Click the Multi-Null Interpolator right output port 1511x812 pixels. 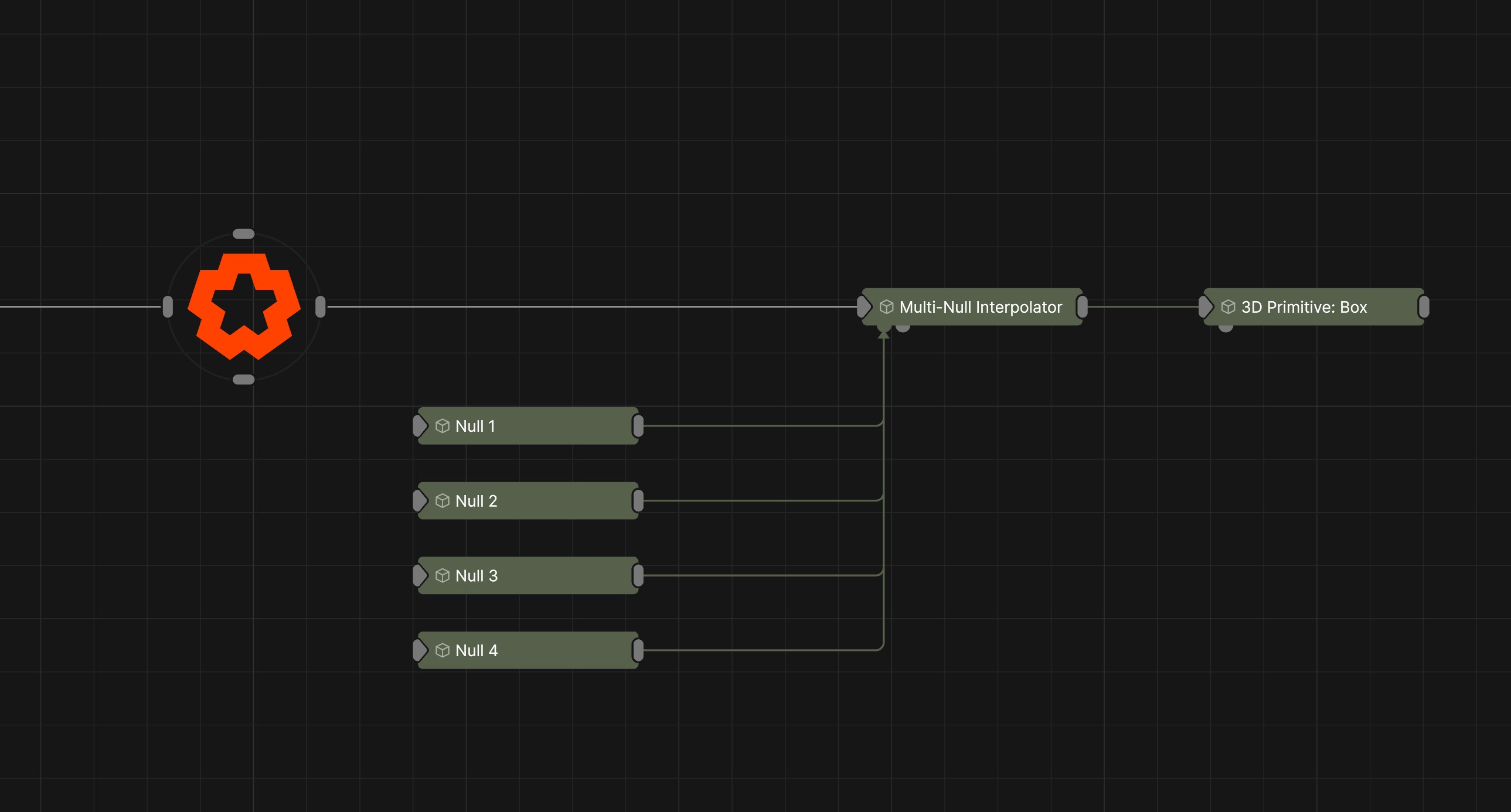(x=1082, y=306)
